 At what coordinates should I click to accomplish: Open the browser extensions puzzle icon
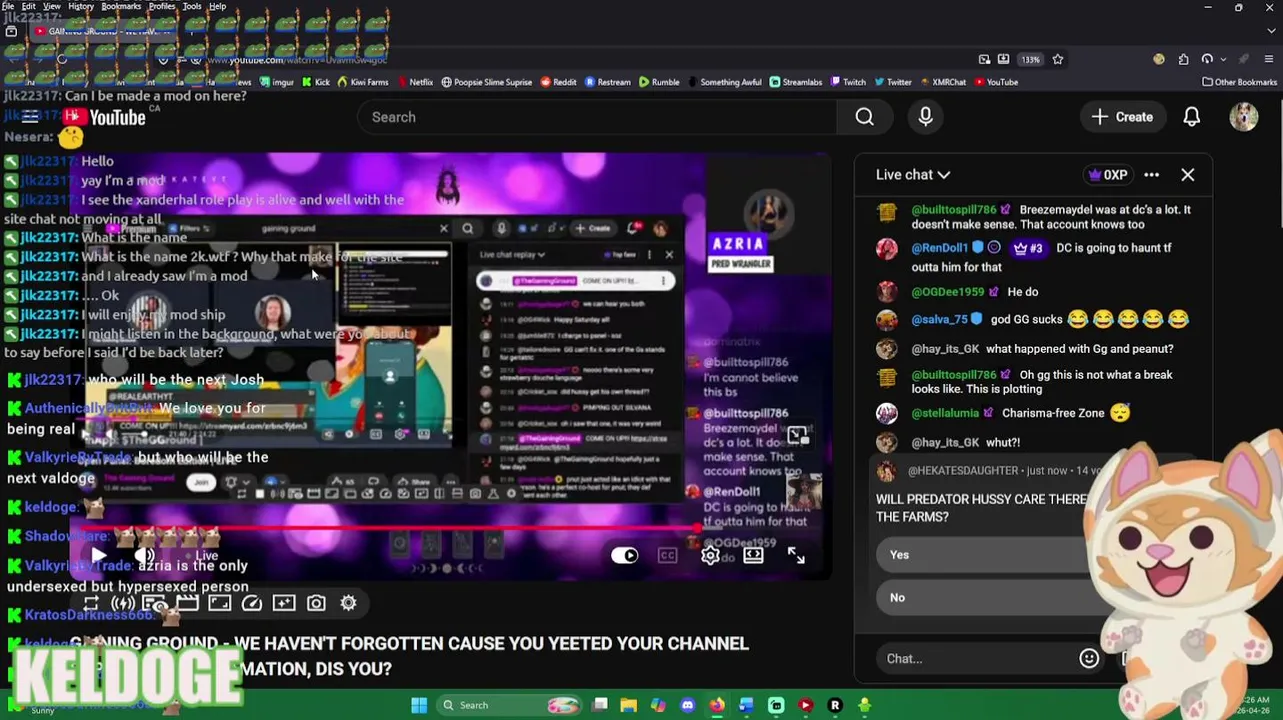[1183, 59]
